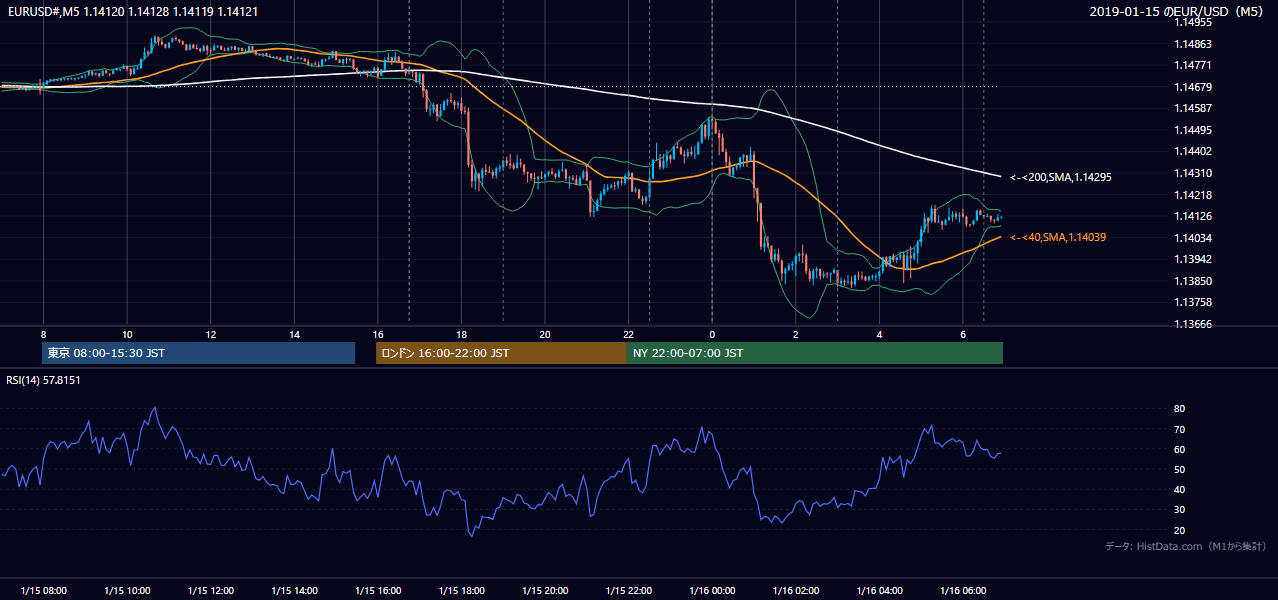Click the RSI 60 level label
This screenshot has height=600, width=1278.
(1179, 449)
